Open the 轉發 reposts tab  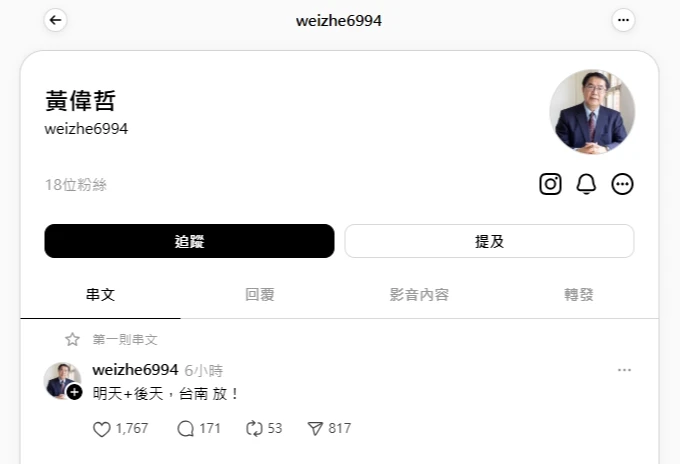[579, 295]
